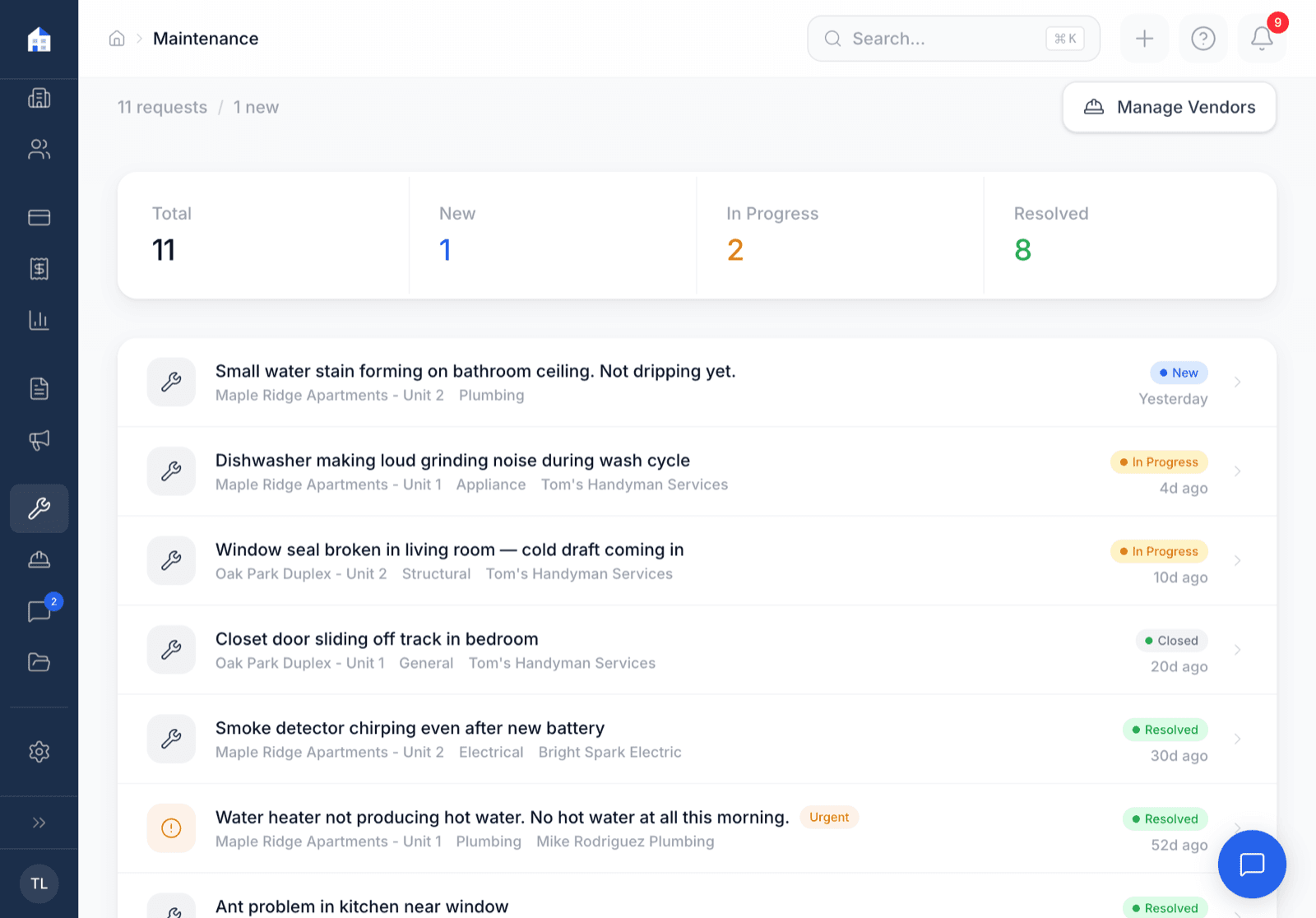1316x918 pixels.
Task: Click the Manage Vendors button
Action: click(x=1169, y=107)
